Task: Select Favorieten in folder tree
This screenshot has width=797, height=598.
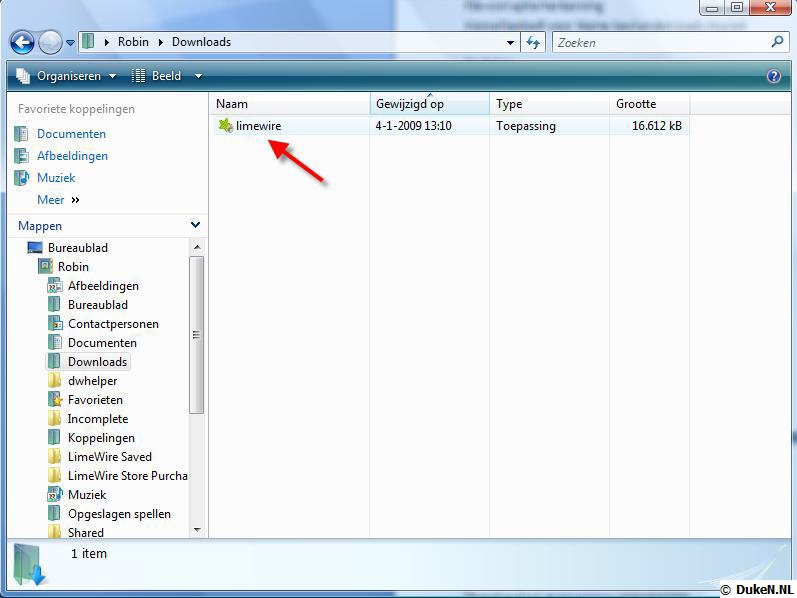Action: [95, 400]
